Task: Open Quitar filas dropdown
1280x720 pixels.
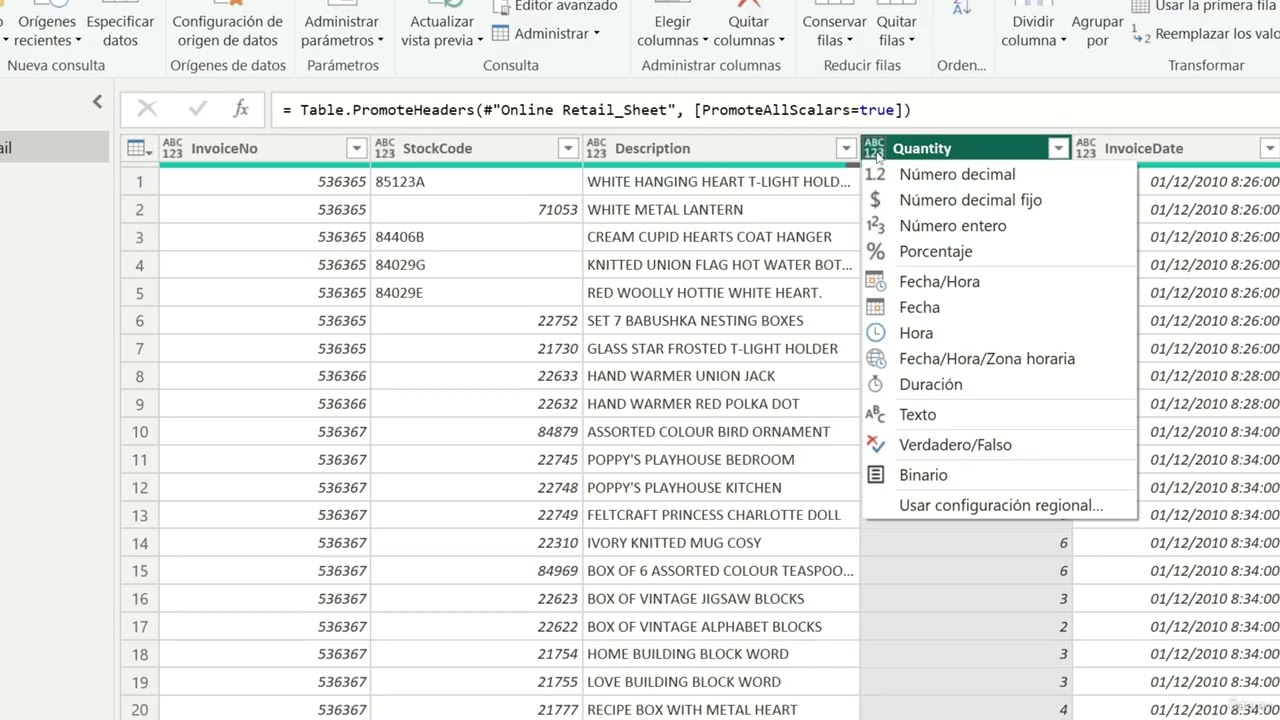Action: (897, 30)
